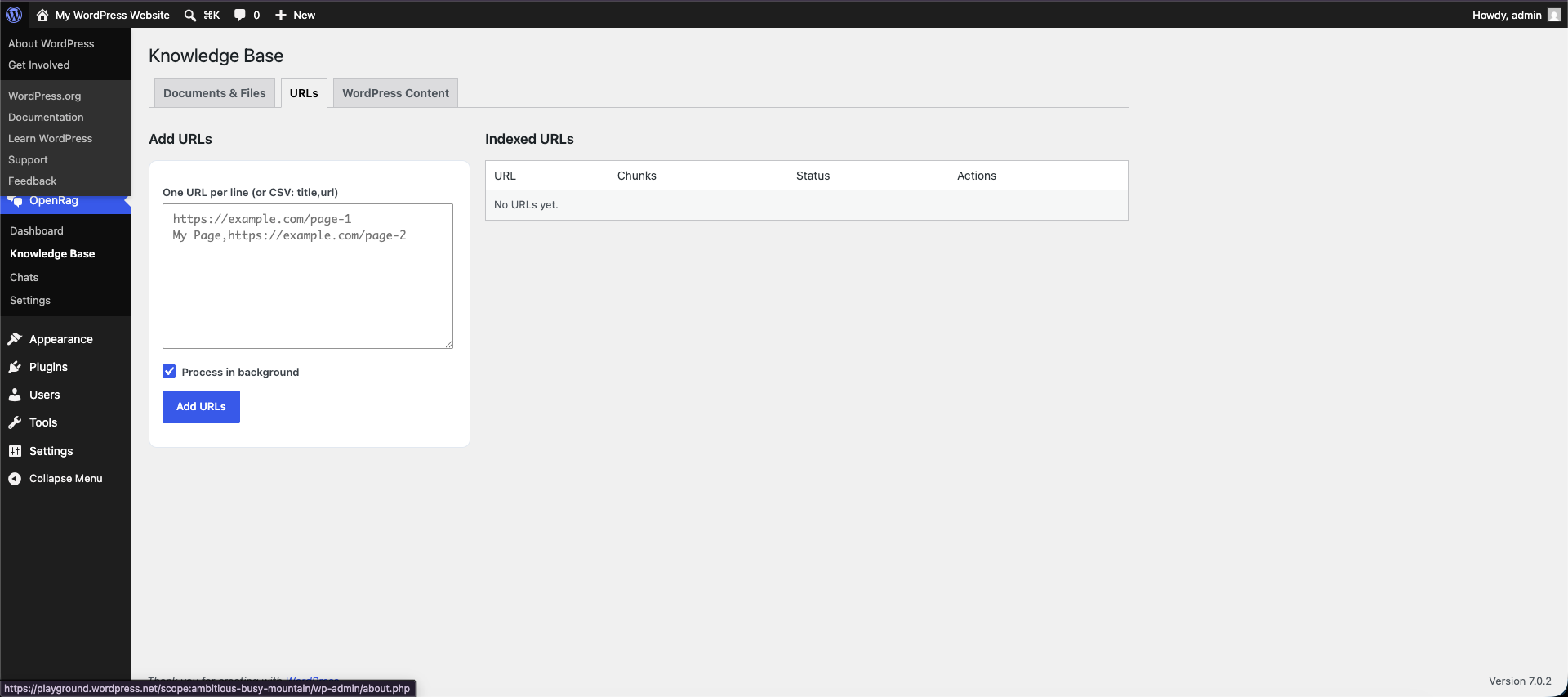
Task: Open OpenRag Dashboard submenu item
Action: coord(37,230)
